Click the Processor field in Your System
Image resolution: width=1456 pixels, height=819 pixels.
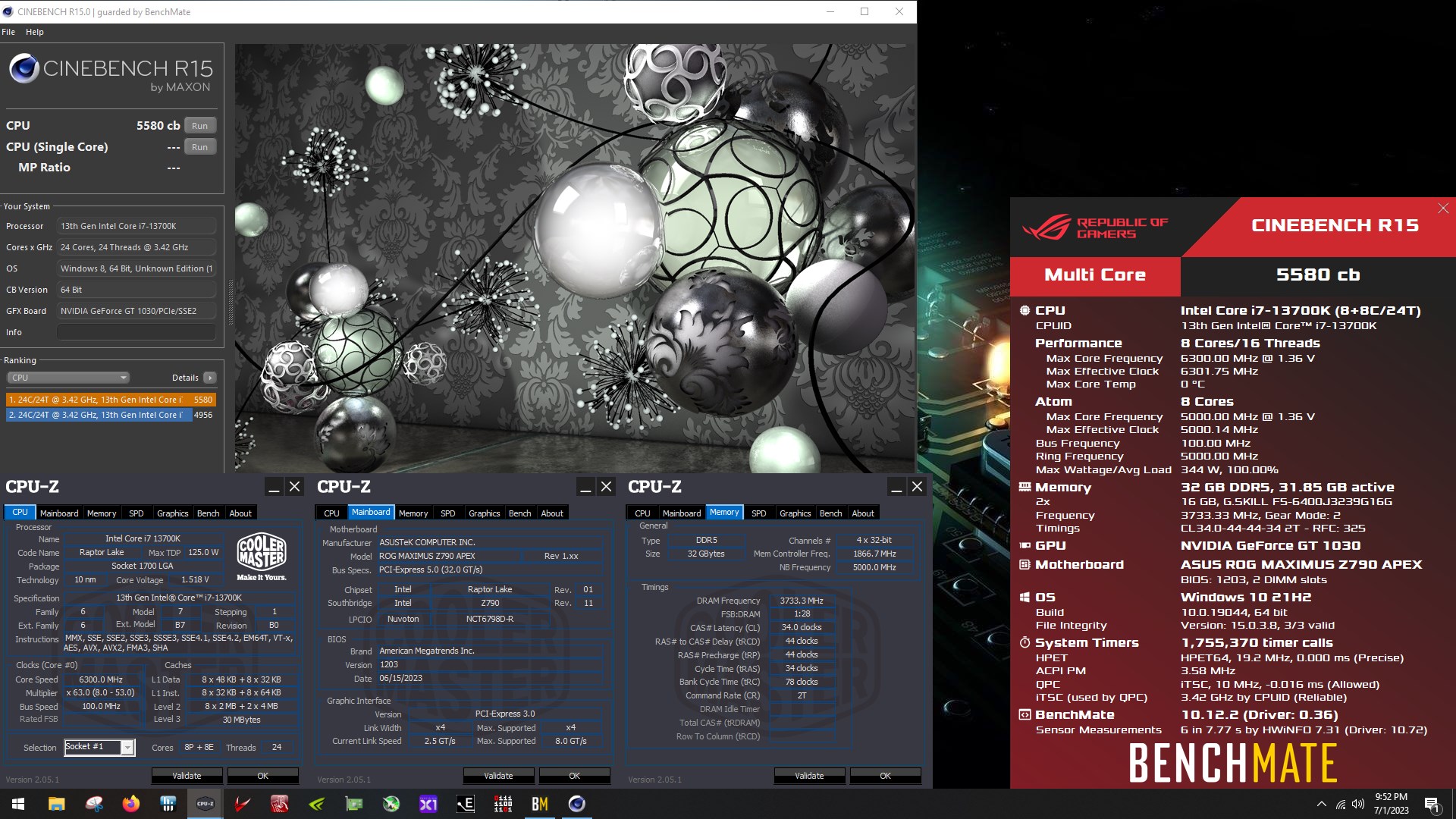tap(136, 226)
